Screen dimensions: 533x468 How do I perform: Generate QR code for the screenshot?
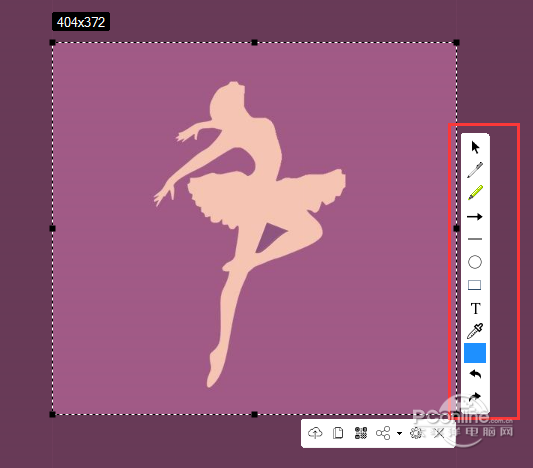361,433
